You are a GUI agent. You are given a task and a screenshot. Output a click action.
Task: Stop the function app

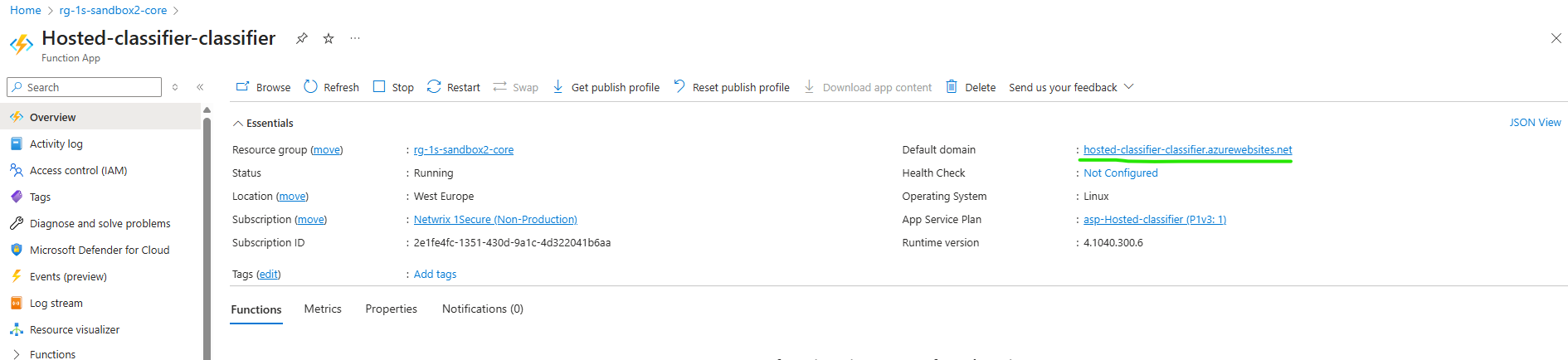pyautogui.click(x=394, y=87)
